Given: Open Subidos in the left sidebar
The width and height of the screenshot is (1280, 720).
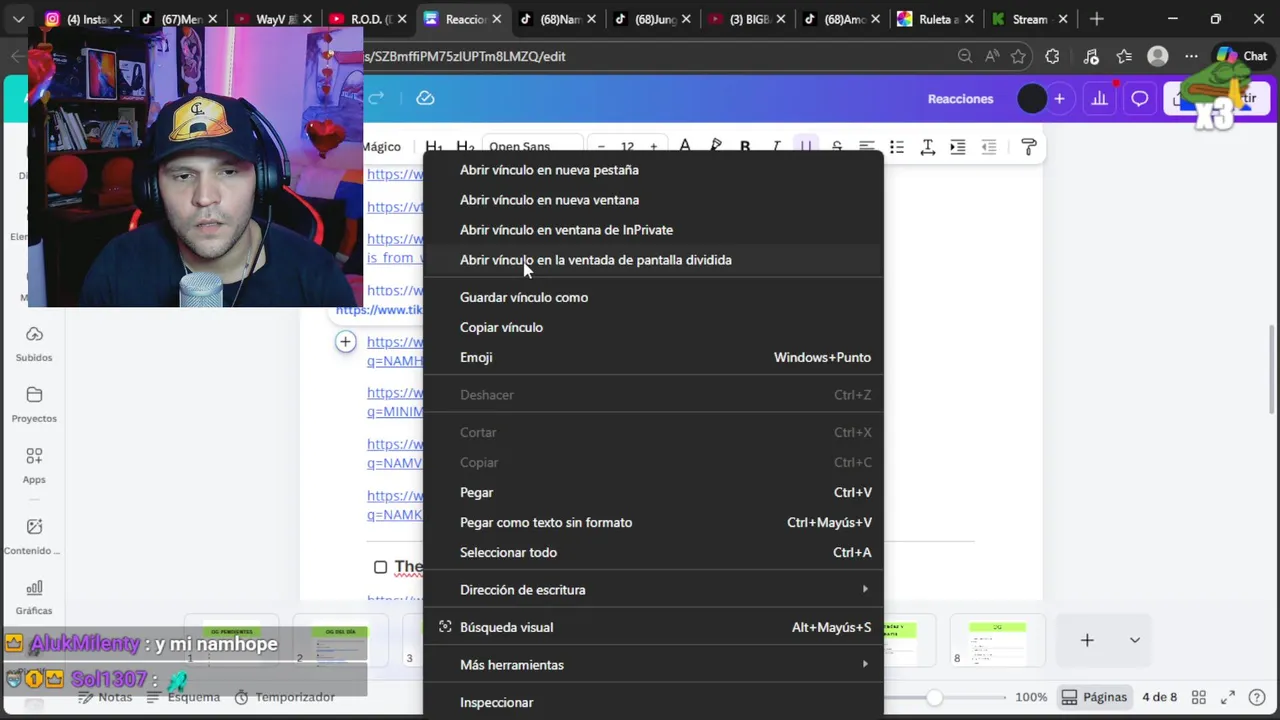Looking at the screenshot, I should coord(34,343).
